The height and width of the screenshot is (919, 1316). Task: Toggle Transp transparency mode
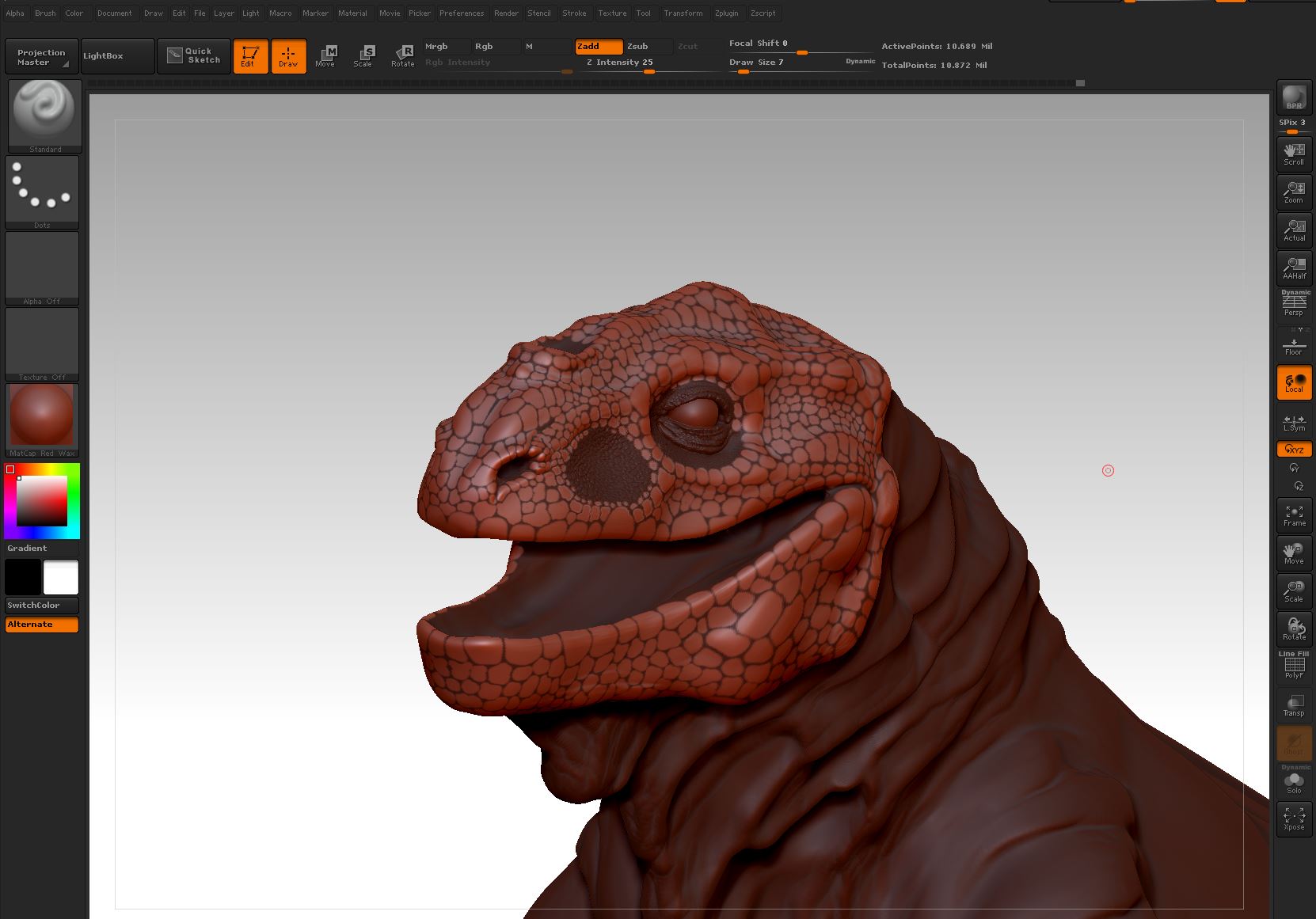(x=1294, y=705)
